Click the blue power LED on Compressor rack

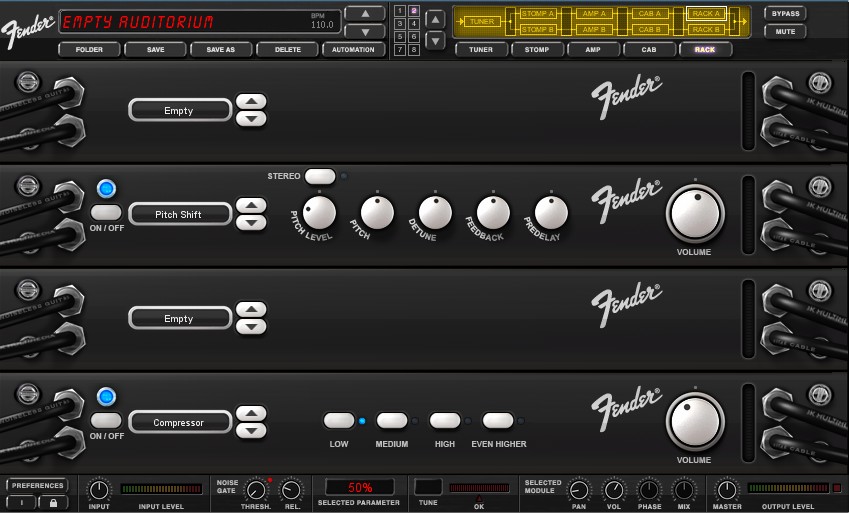pyautogui.click(x=106, y=397)
